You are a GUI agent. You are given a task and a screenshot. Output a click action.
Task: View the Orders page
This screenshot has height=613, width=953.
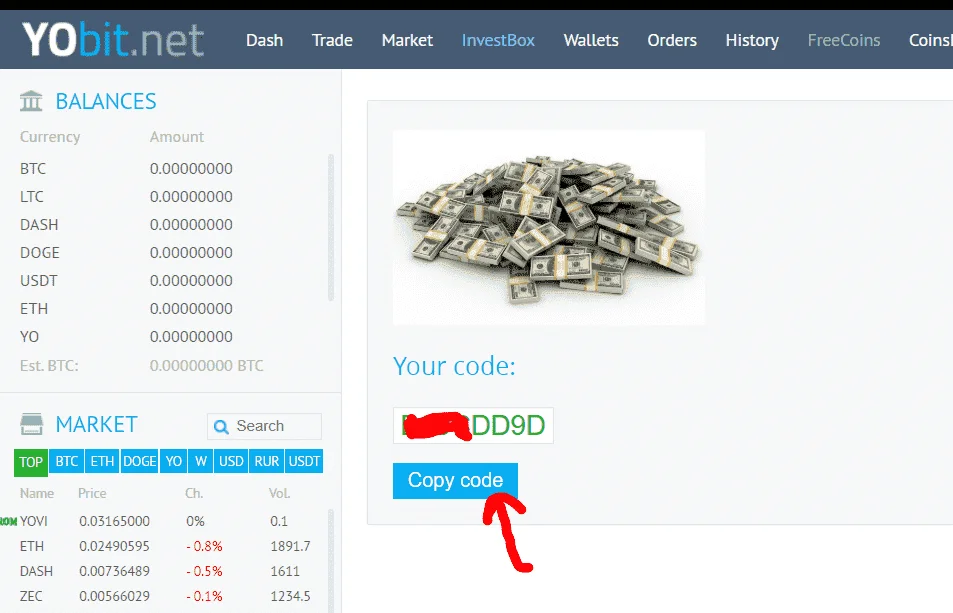[x=672, y=40]
